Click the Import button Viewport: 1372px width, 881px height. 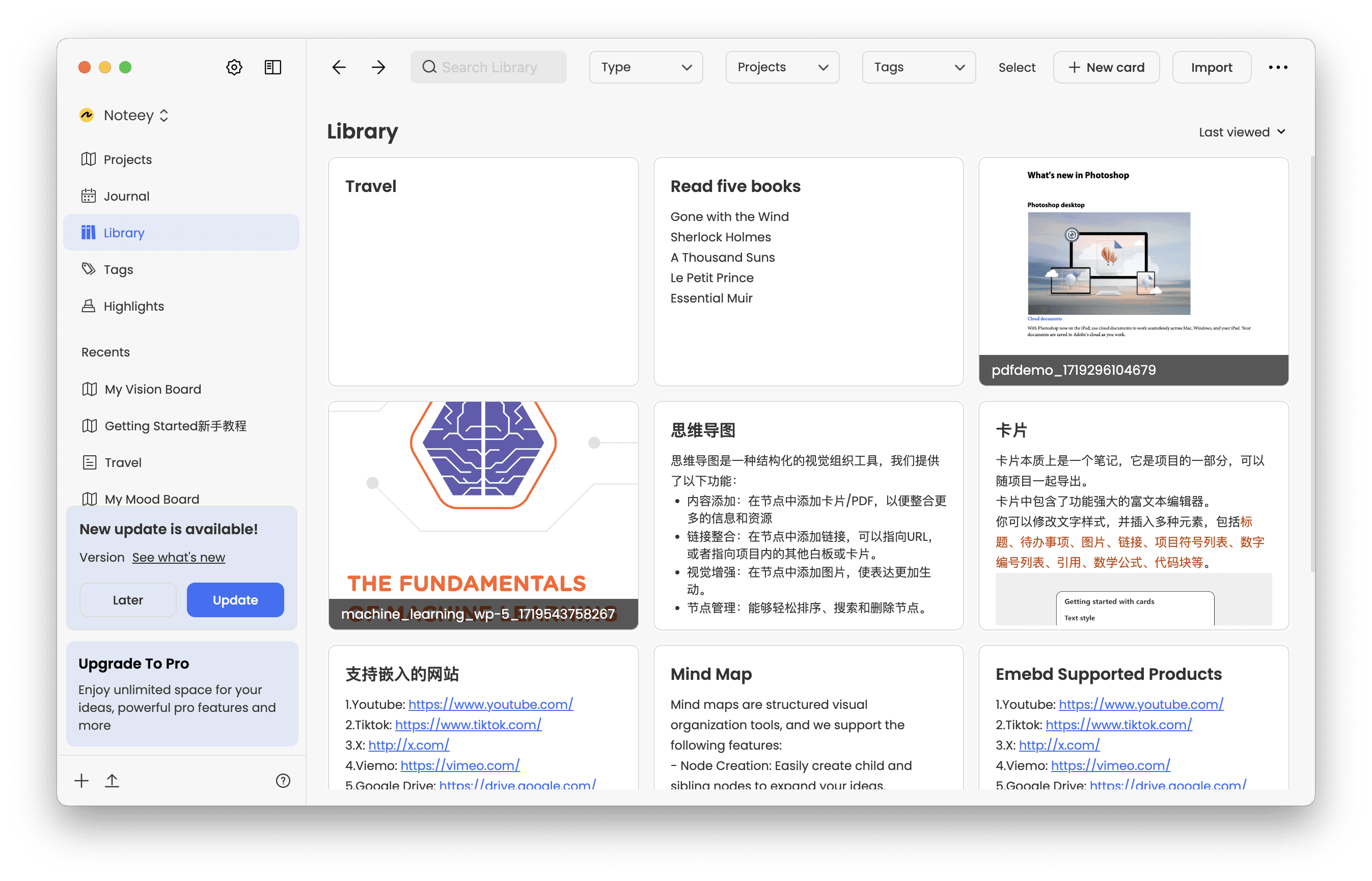[1211, 67]
